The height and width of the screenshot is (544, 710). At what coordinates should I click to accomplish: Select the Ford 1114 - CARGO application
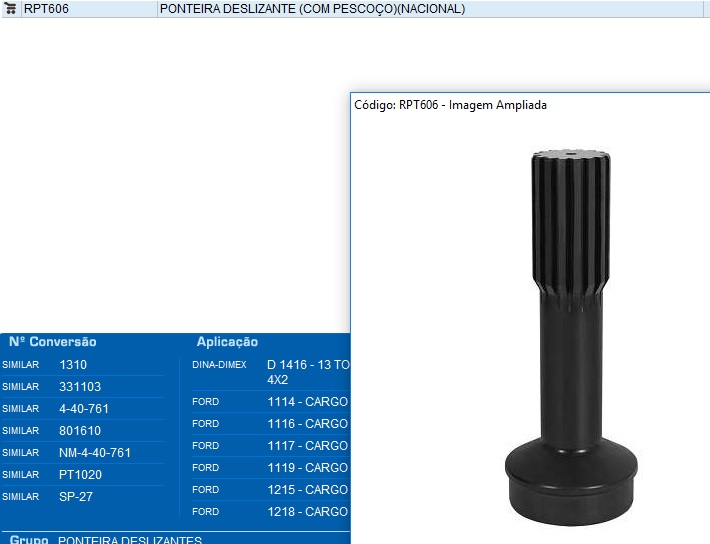(x=307, y=402)
